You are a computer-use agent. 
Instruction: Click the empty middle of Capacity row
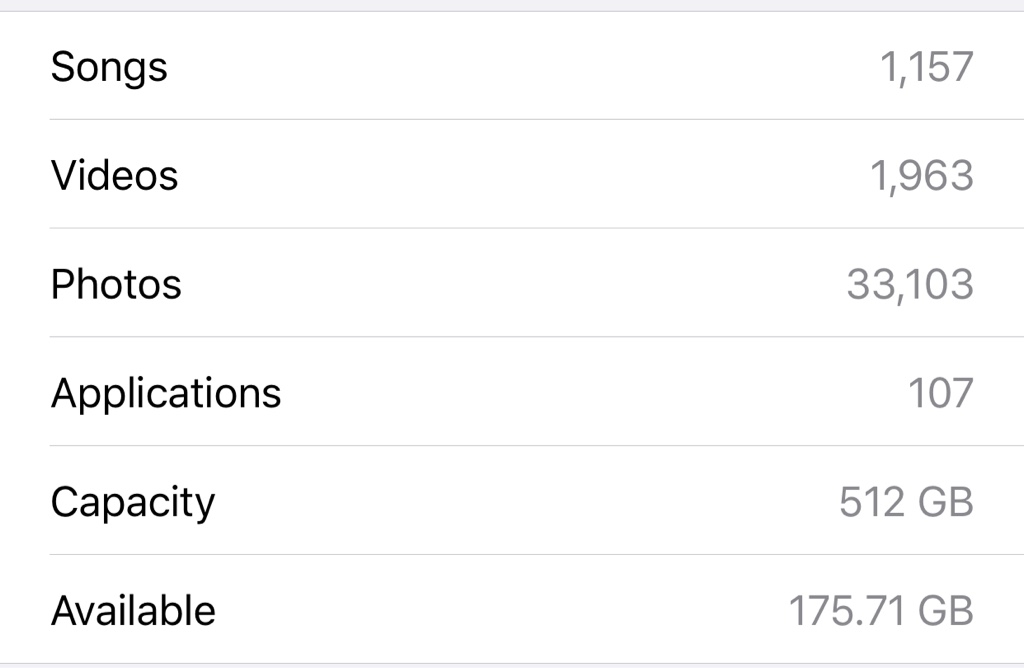(x=522, y=501)
